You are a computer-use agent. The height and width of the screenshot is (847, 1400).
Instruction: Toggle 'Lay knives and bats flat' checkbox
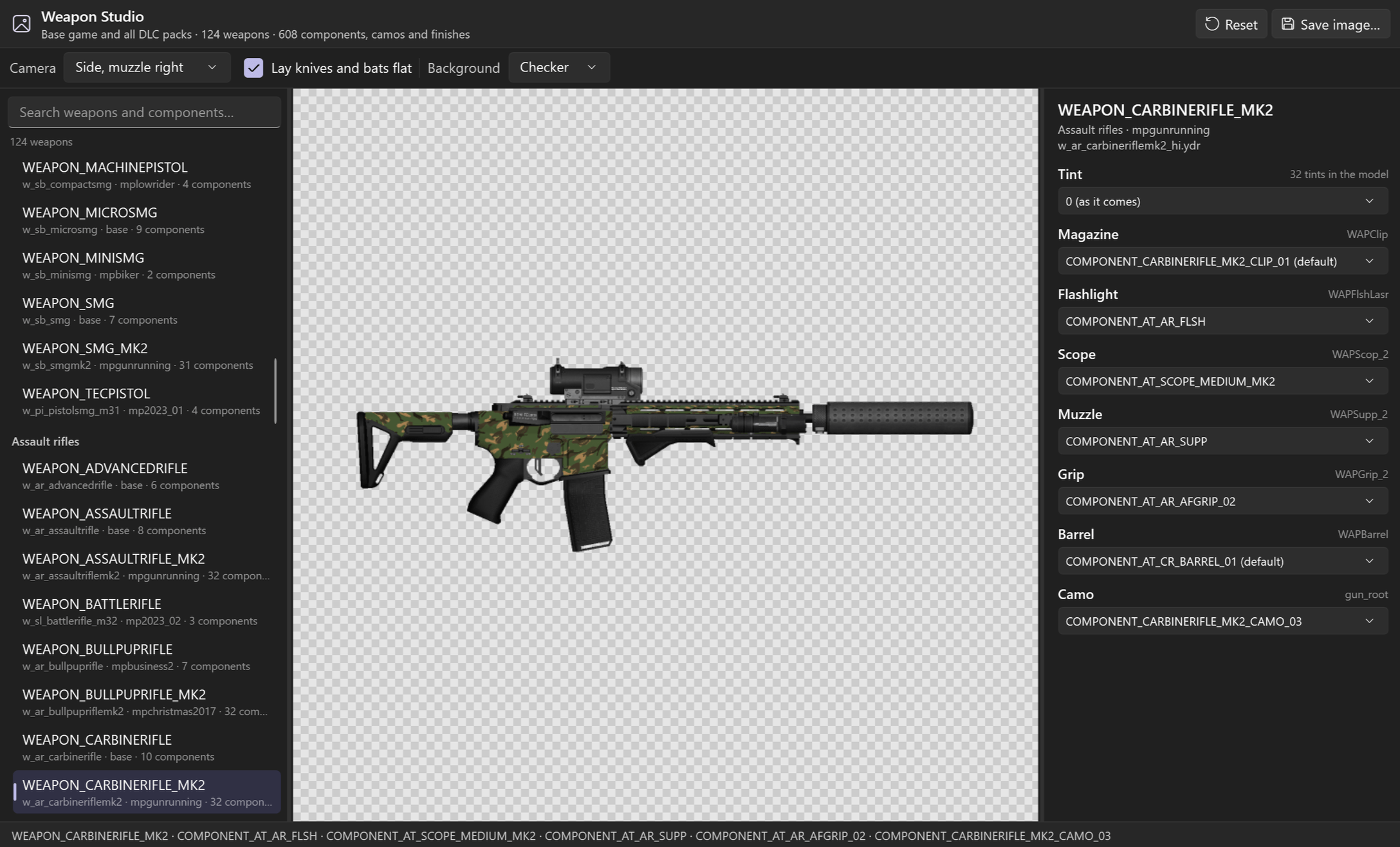[x=253, y=68]
